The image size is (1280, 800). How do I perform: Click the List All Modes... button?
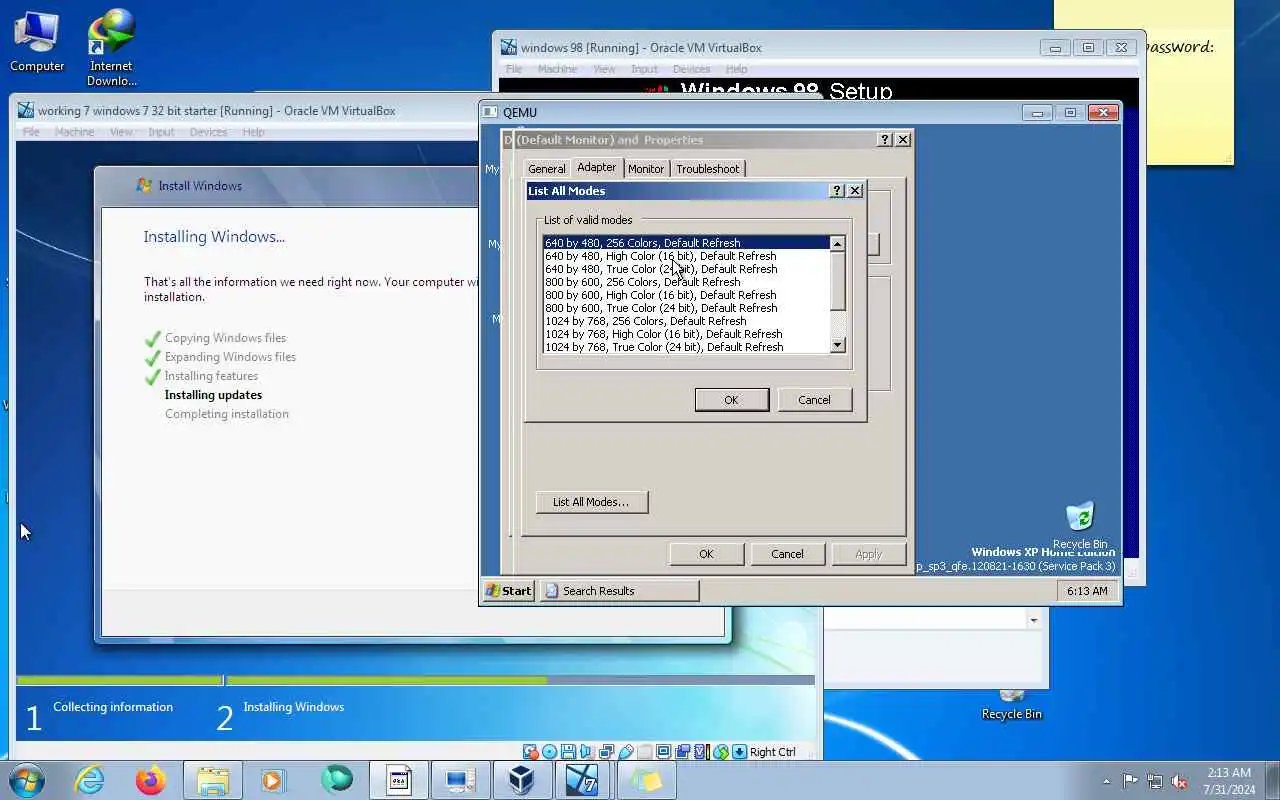591,502
